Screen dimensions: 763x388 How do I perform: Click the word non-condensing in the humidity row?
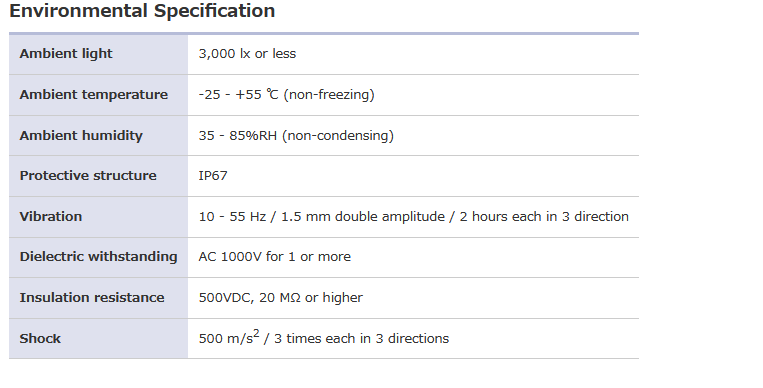[x=338, y=135]
